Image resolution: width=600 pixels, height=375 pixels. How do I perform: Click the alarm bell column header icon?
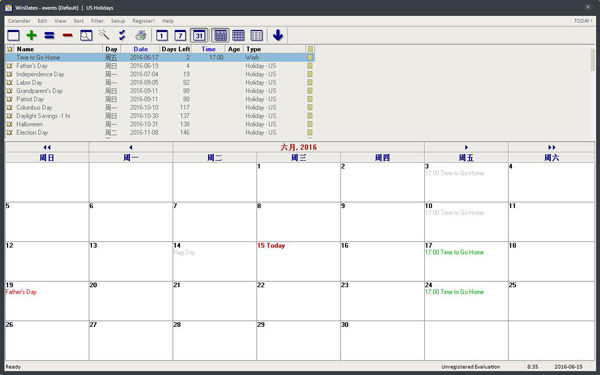[x=10, y=49]
